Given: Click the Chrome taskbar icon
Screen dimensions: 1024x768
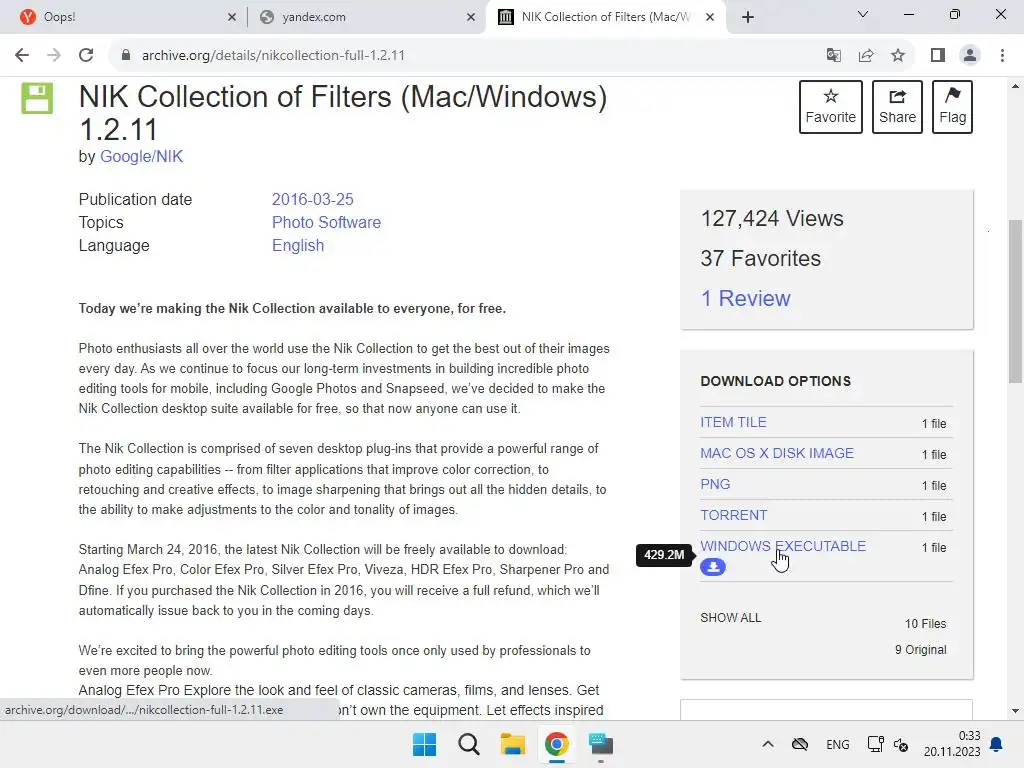Looking at the screenshot, I should tap(556, 744).
